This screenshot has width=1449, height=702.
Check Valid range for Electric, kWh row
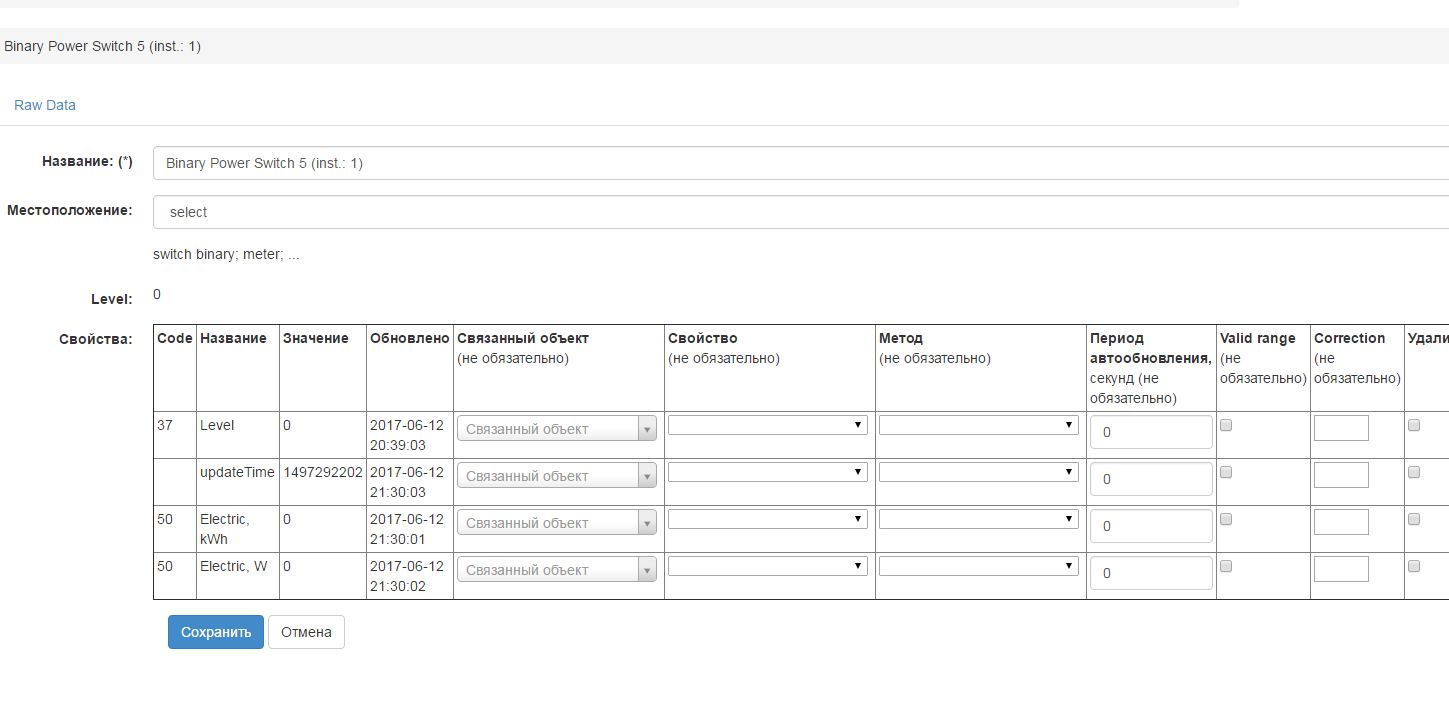pos(1226,519)
